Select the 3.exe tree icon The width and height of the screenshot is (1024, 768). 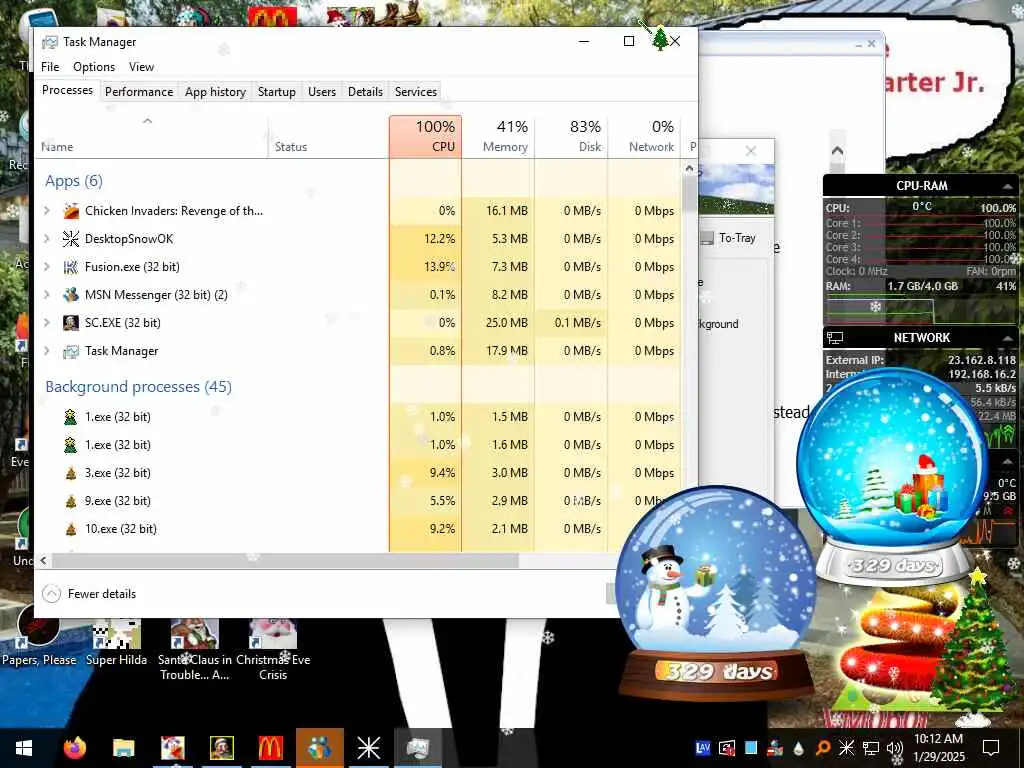[71, 473]
